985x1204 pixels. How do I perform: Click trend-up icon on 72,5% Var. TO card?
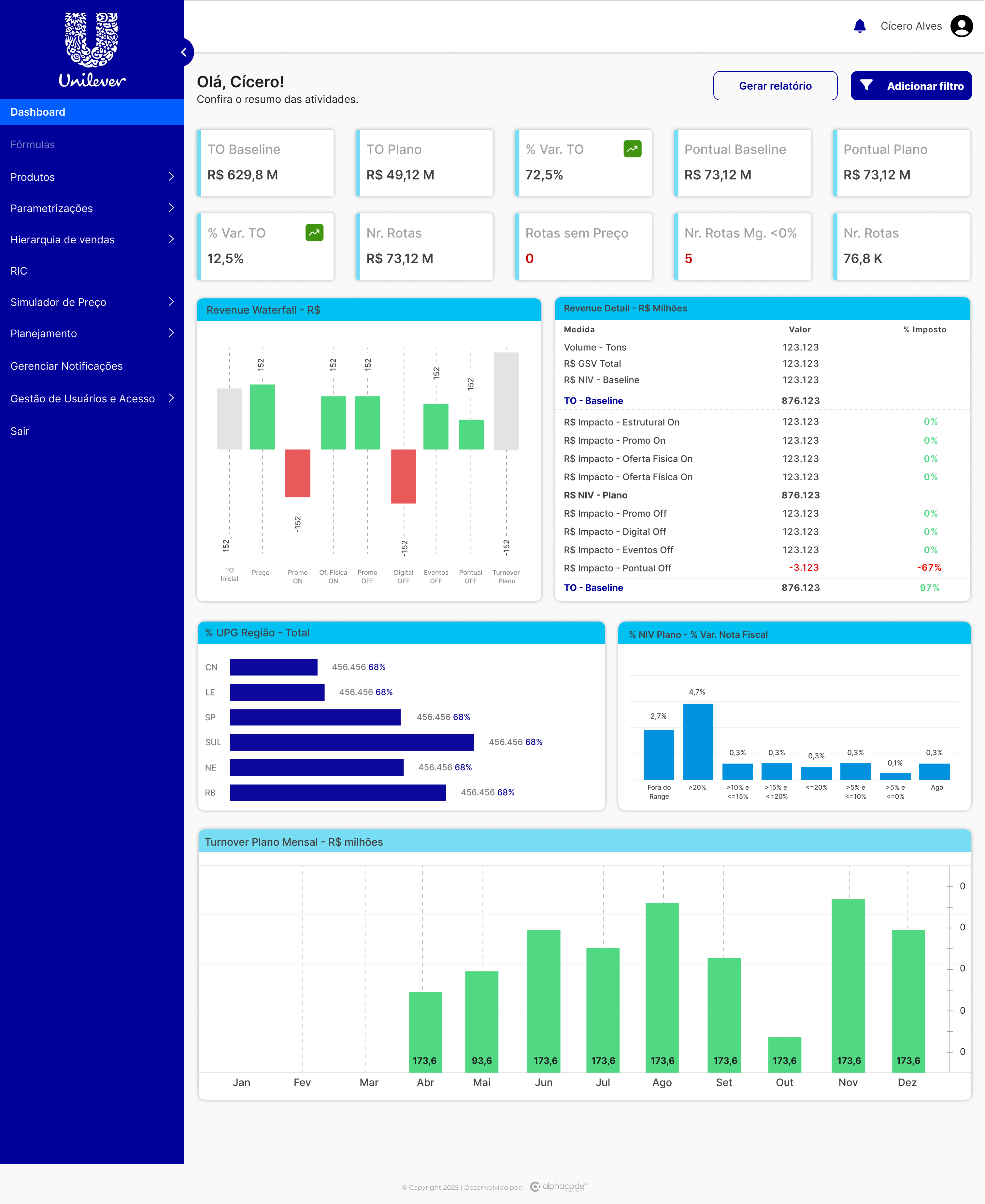[632, 149]
